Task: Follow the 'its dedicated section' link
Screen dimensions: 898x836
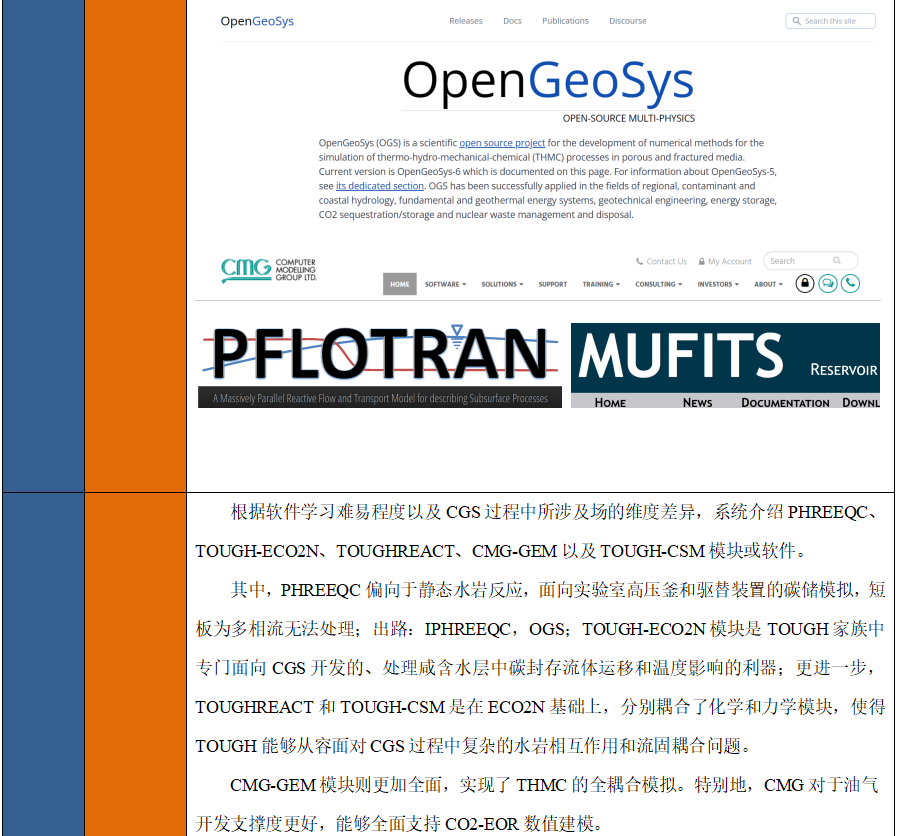Action: pos(380,186)
